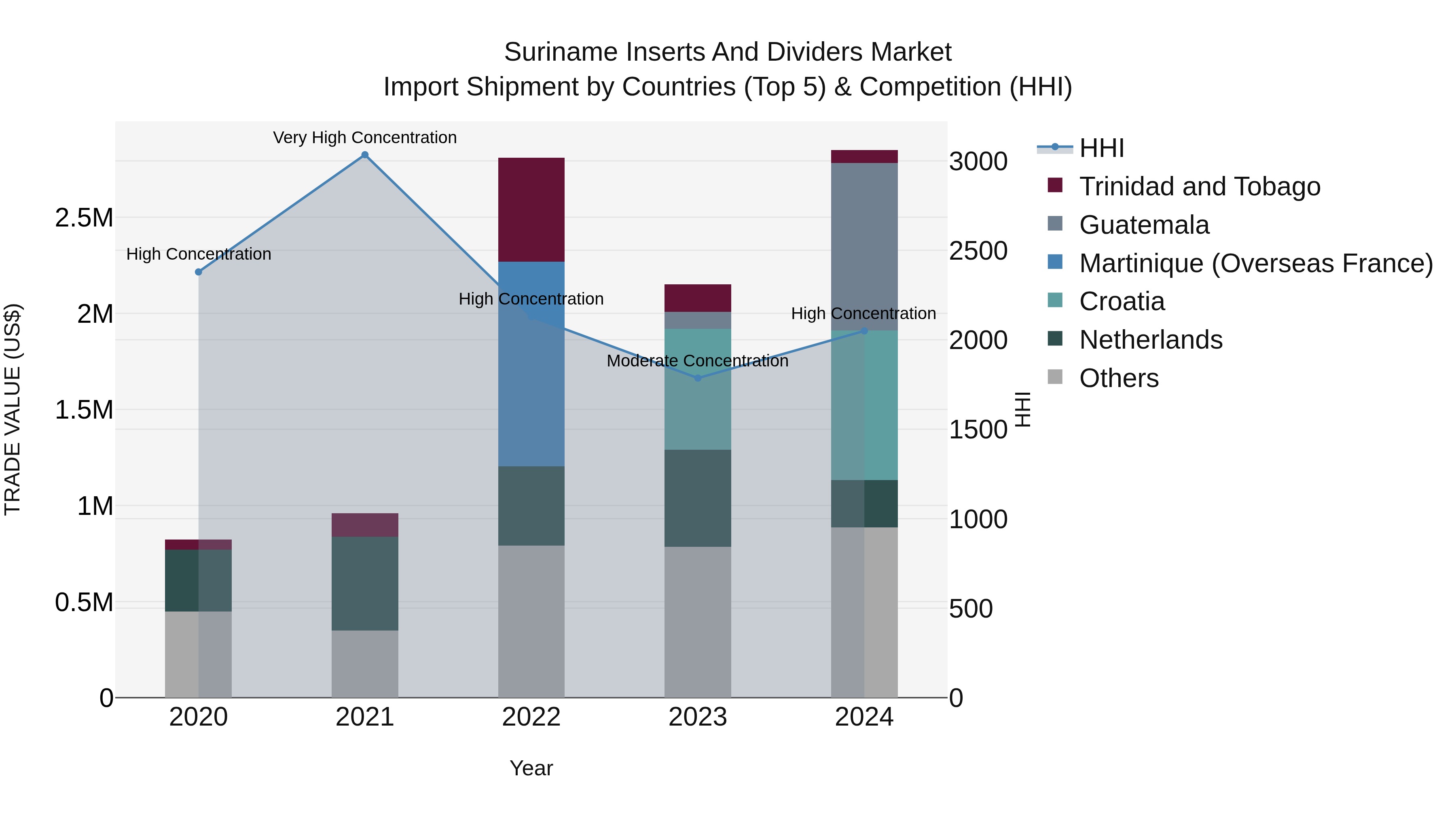Click the HHI line marker icon in legend
This screenshot has height=819, width=1456.
(x=1055, y=147)
